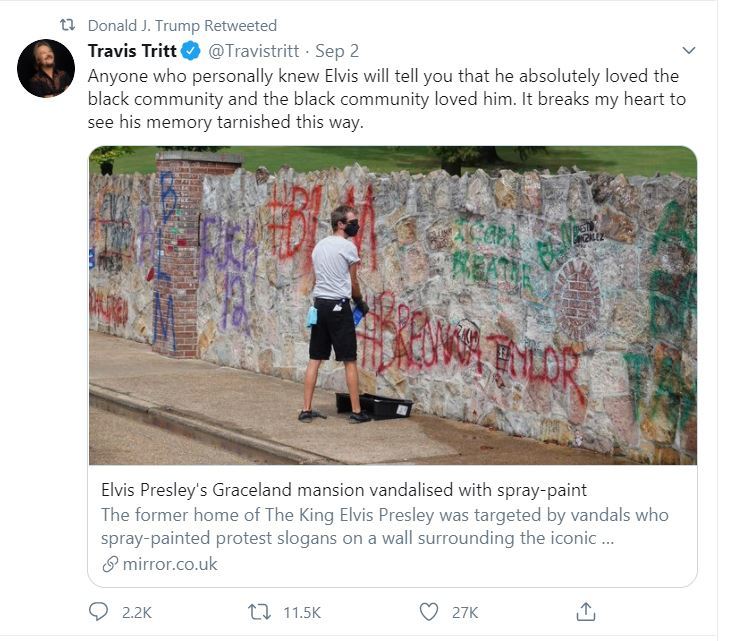Click the link chain icon beside mirror.co.uk
The height and width of the screenshot is (641, 751).
pyautogui.click(x=110, y=564)
